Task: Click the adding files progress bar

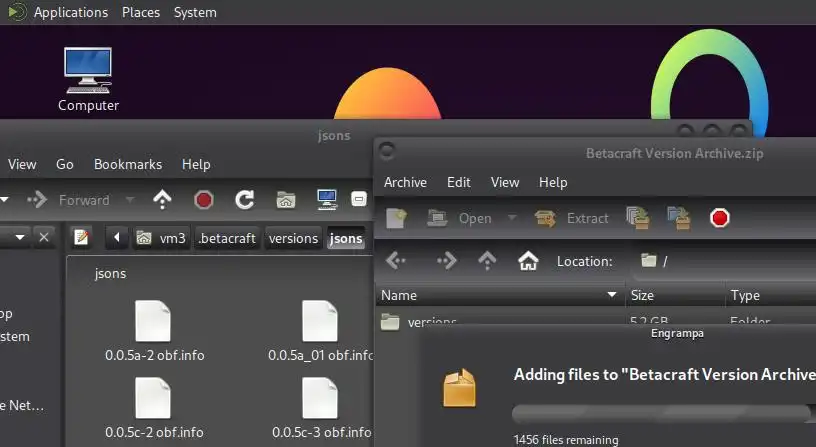Action: [662, 414]
